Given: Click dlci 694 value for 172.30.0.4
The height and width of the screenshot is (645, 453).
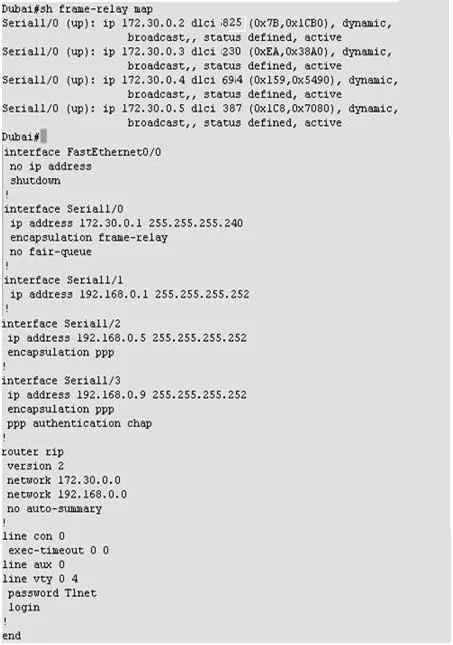Looking at the screenshot, I should 231,80.
